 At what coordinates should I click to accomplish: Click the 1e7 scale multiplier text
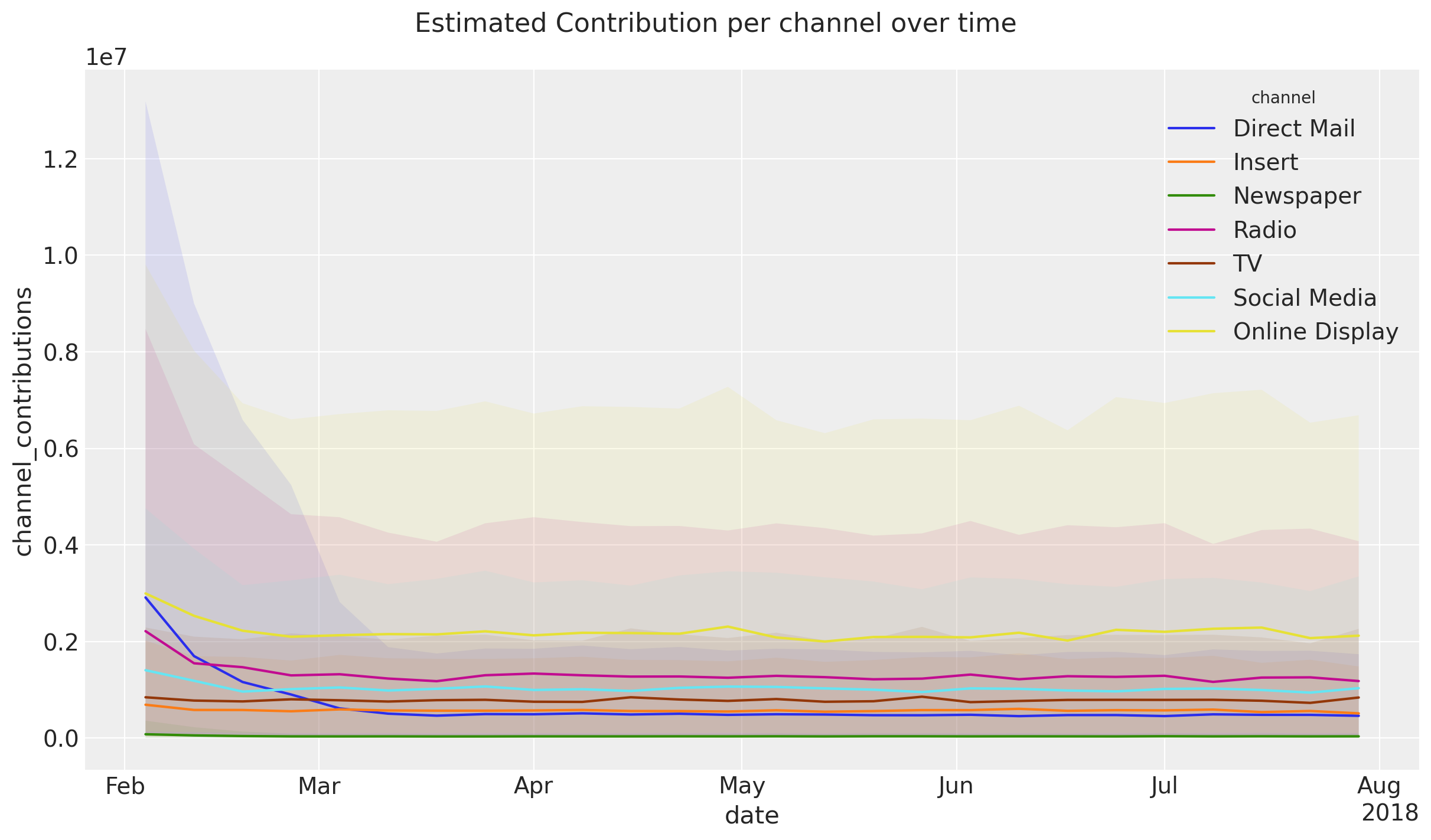click(106, 57)
